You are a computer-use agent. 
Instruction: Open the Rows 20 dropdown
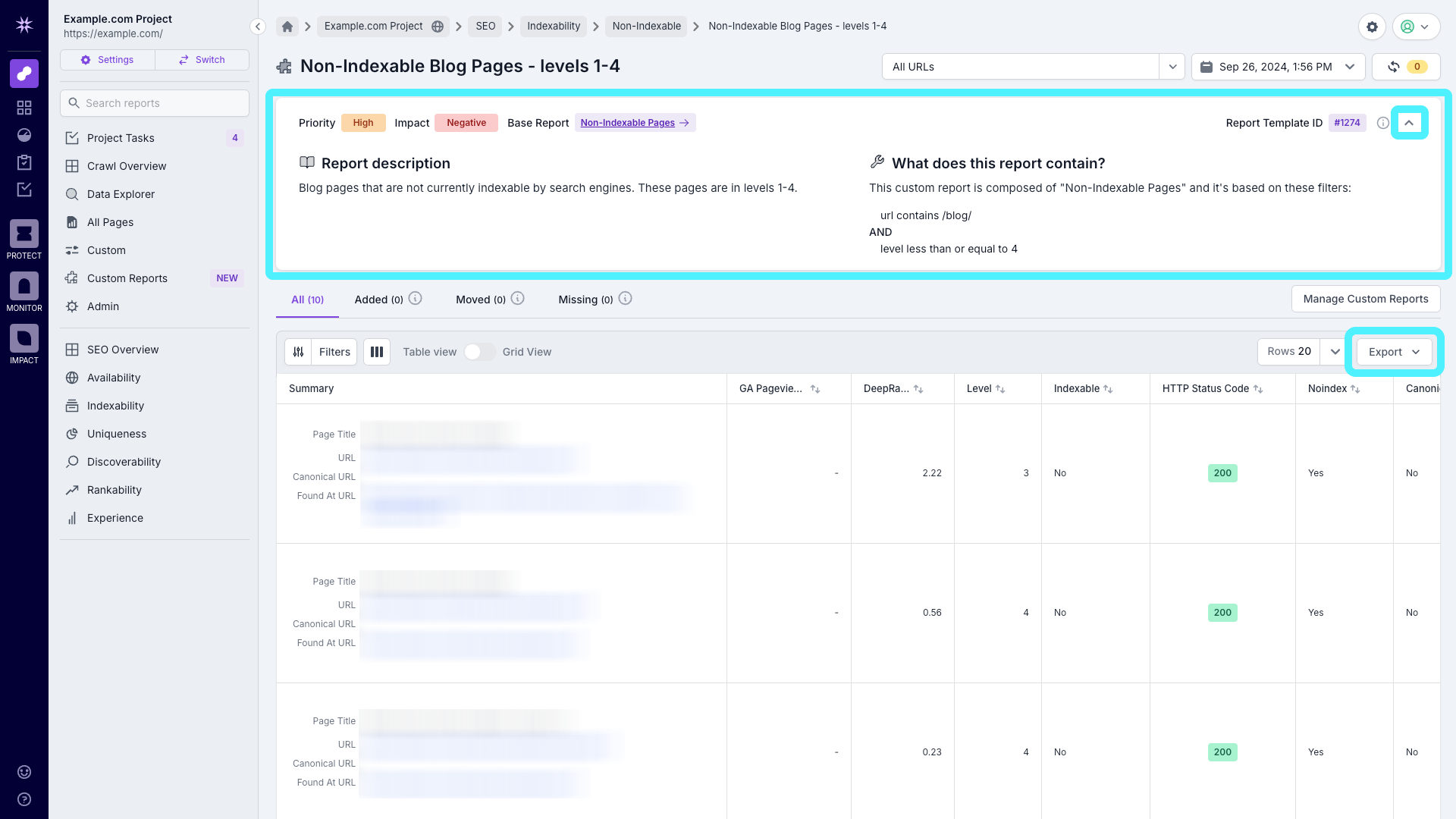(1301, 351)
